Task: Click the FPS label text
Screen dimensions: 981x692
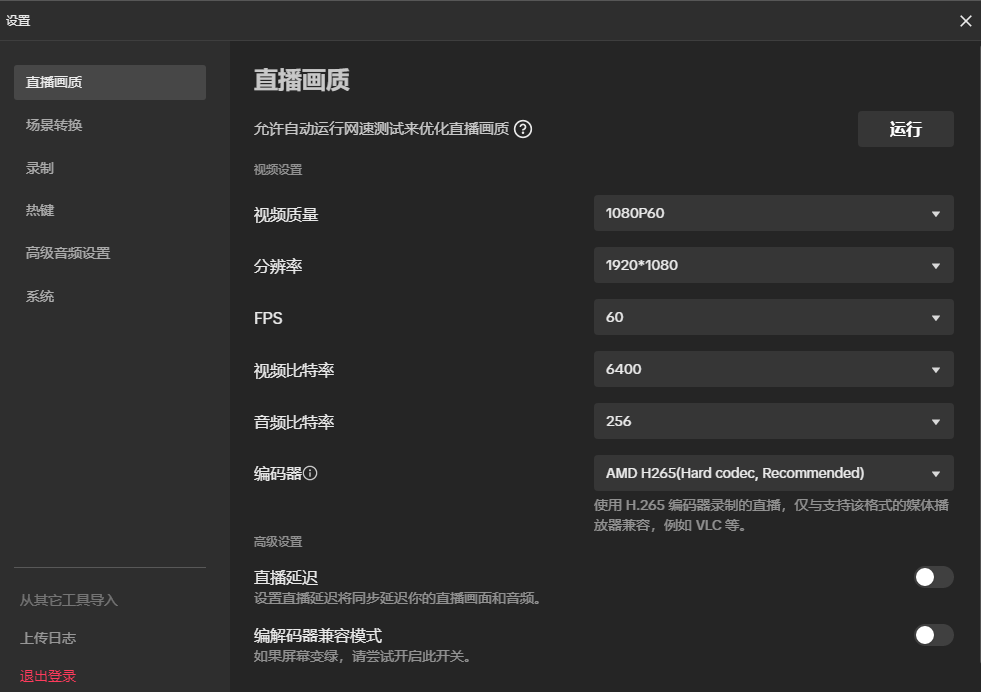Action: [268, 318]
